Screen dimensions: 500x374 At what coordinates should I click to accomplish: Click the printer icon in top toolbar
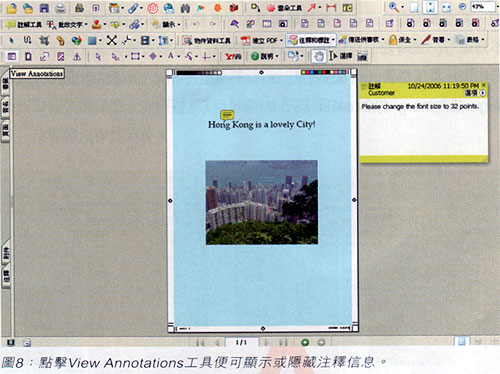point(60,8)
